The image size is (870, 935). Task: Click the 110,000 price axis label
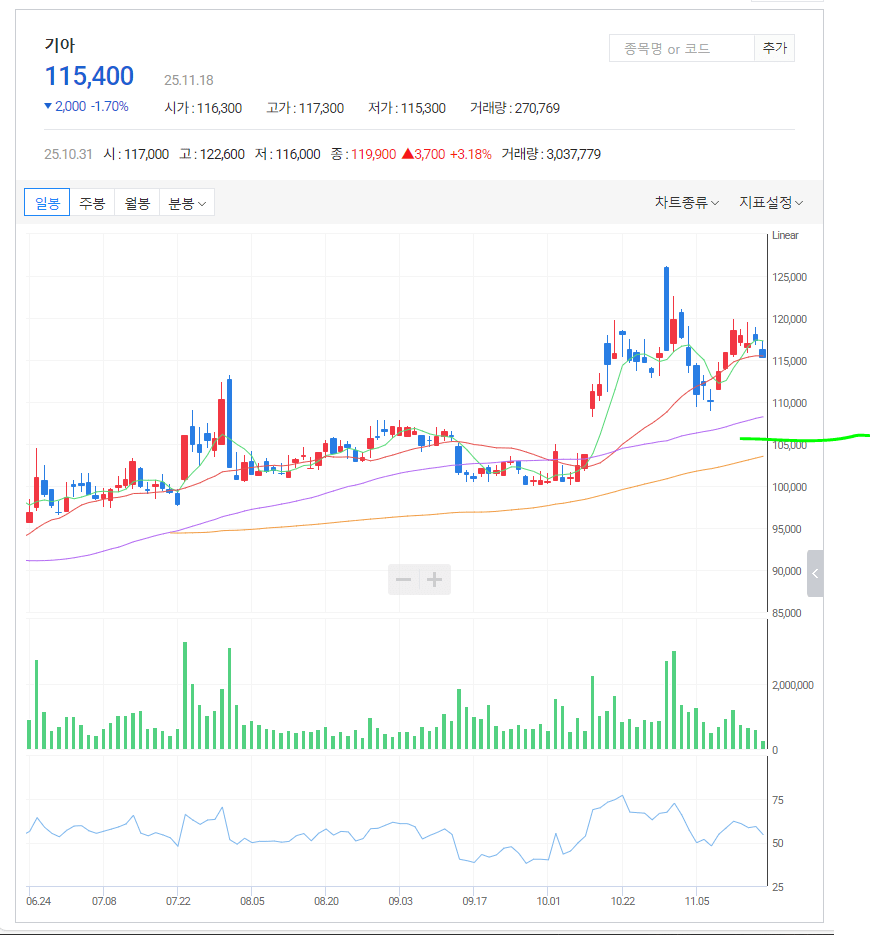[789, 403]
